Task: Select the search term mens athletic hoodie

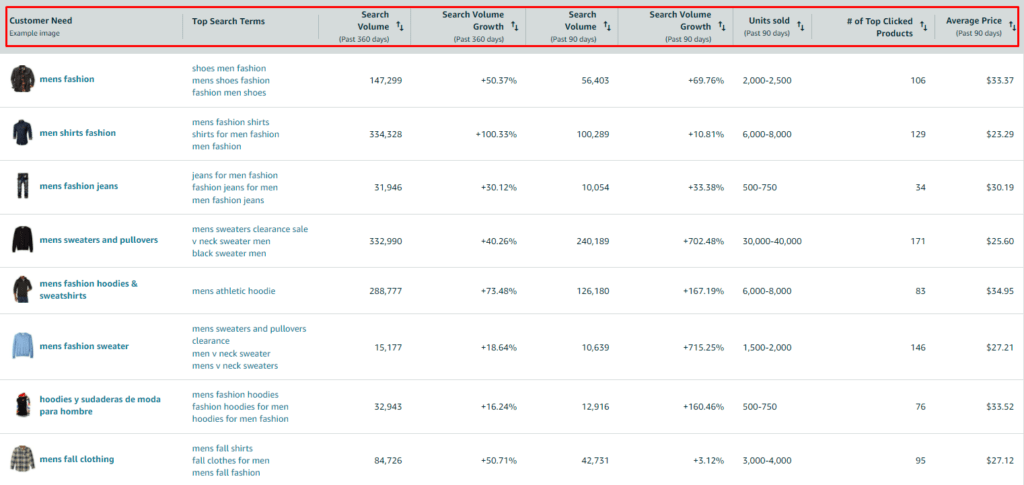Action: [234, 291]
